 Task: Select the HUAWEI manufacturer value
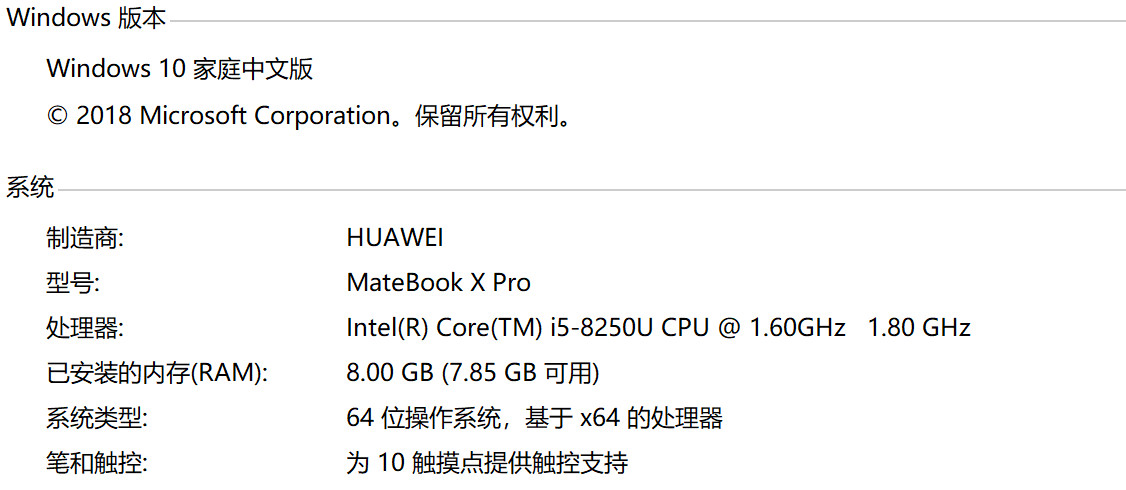[x=394, y=238]
